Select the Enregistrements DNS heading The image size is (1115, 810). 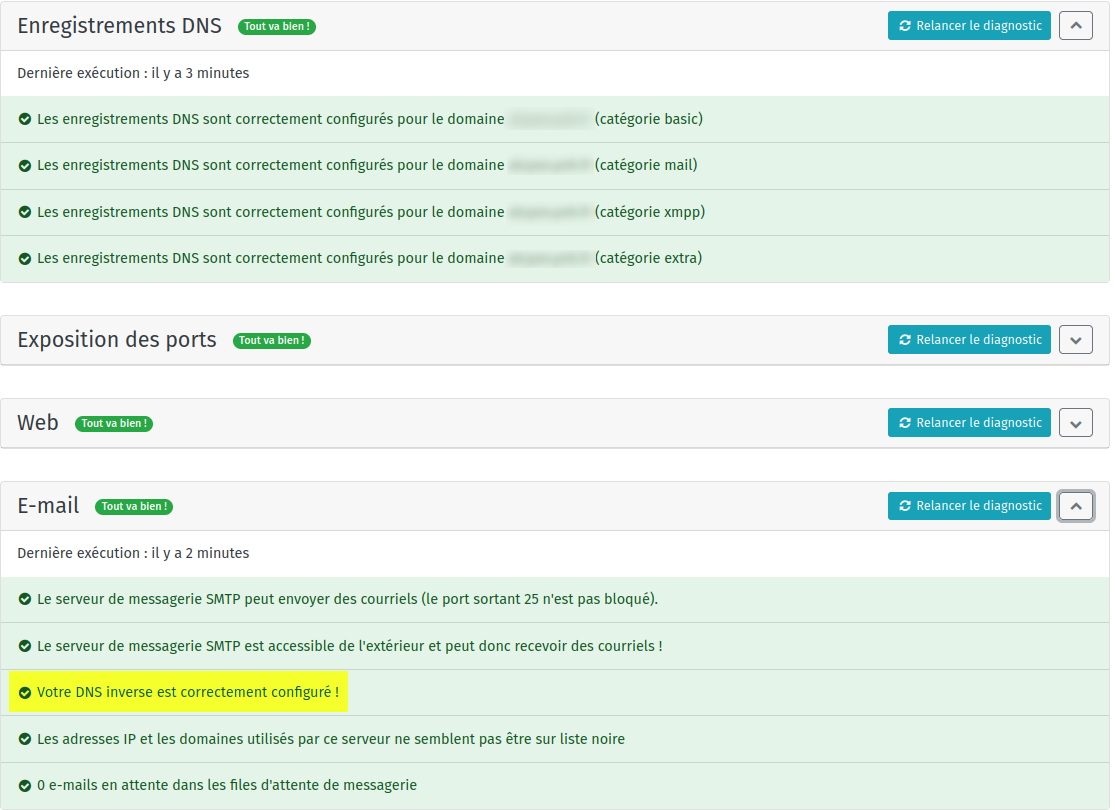tap(119, 26)
